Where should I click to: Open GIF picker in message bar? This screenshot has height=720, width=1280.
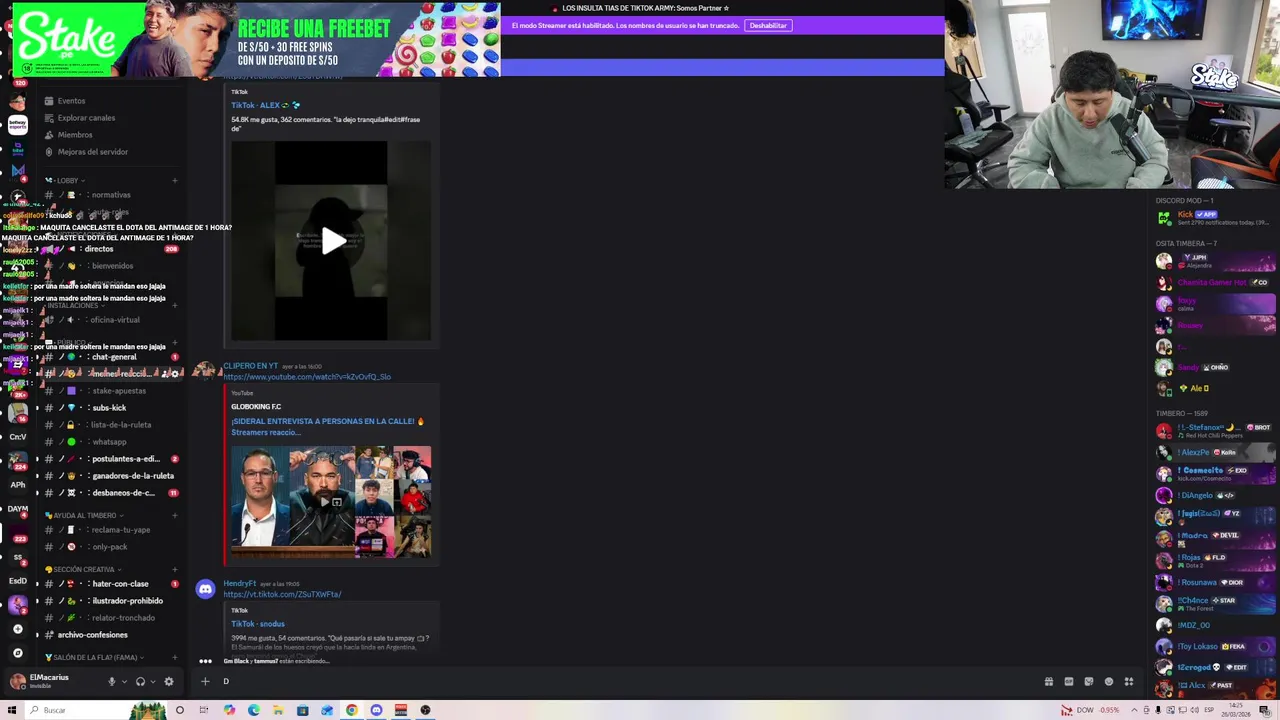pyautogui.click(x=1069, y=682)
